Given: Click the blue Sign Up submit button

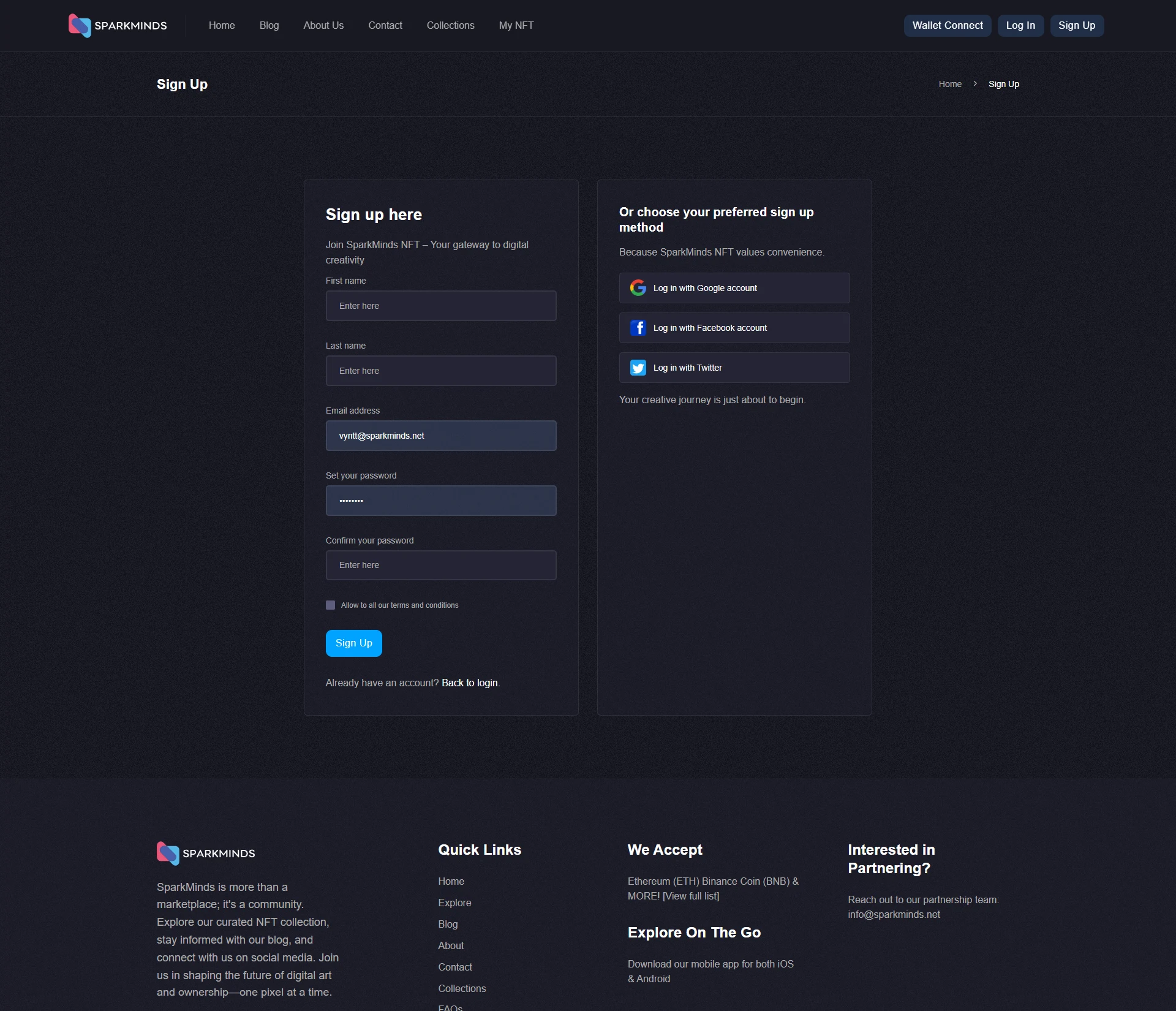Looking at the screenshot, I should click(353, 643).
